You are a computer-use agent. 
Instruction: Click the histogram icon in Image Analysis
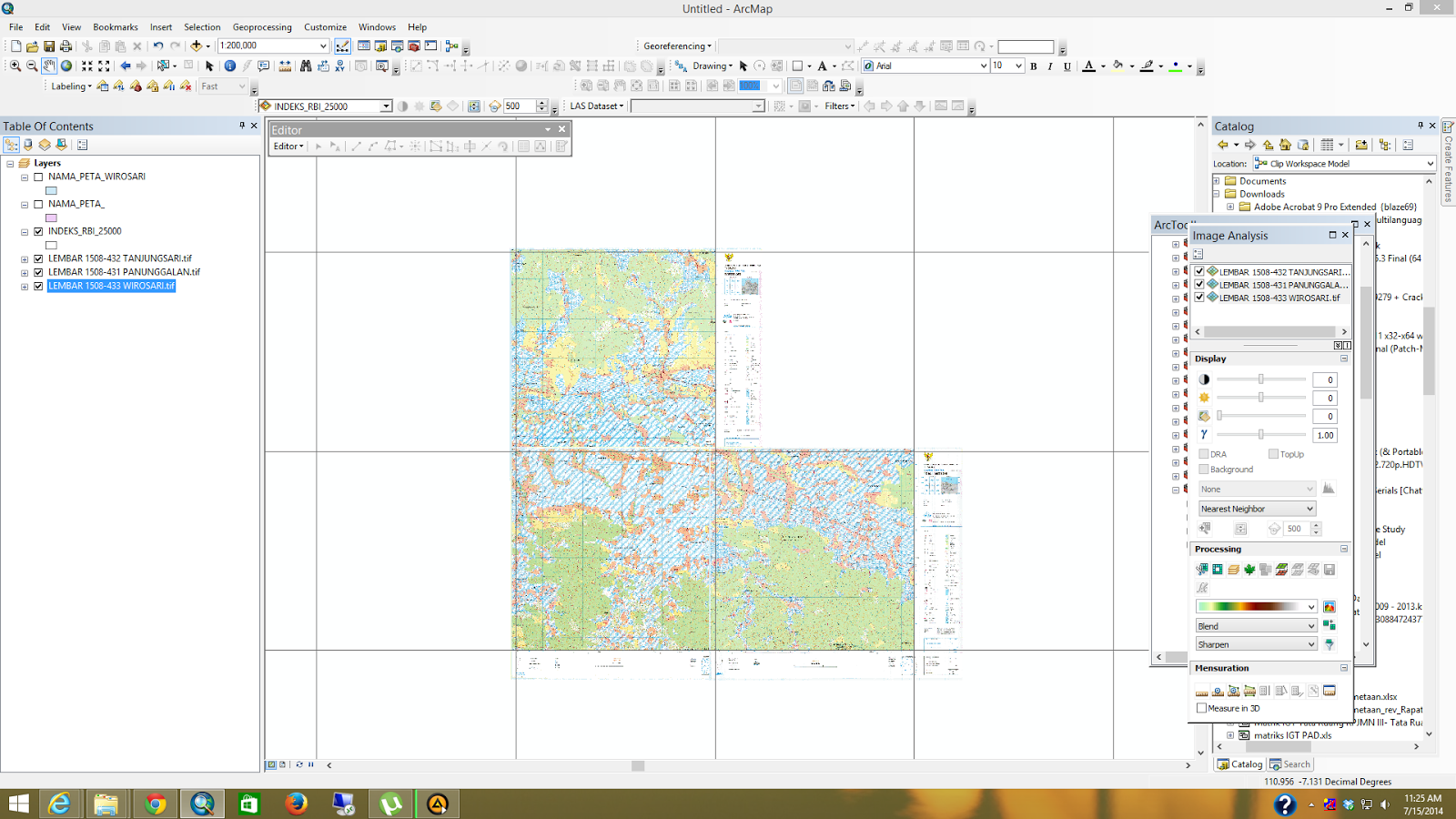click(x=1329, y=489)
